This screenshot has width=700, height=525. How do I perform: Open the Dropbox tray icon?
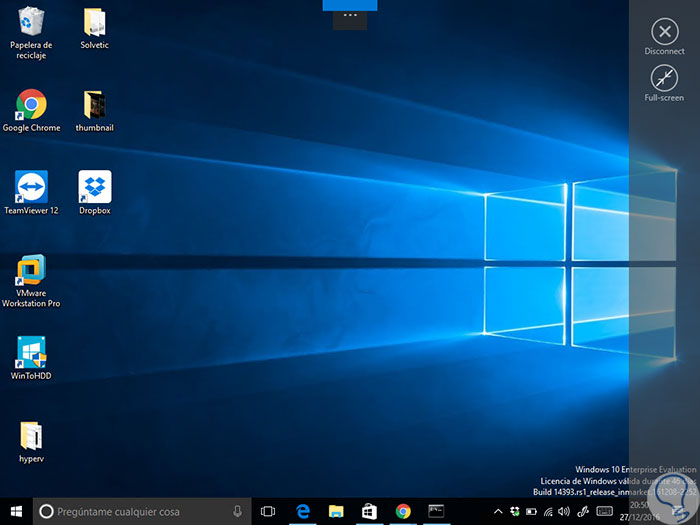click(515, 511)
